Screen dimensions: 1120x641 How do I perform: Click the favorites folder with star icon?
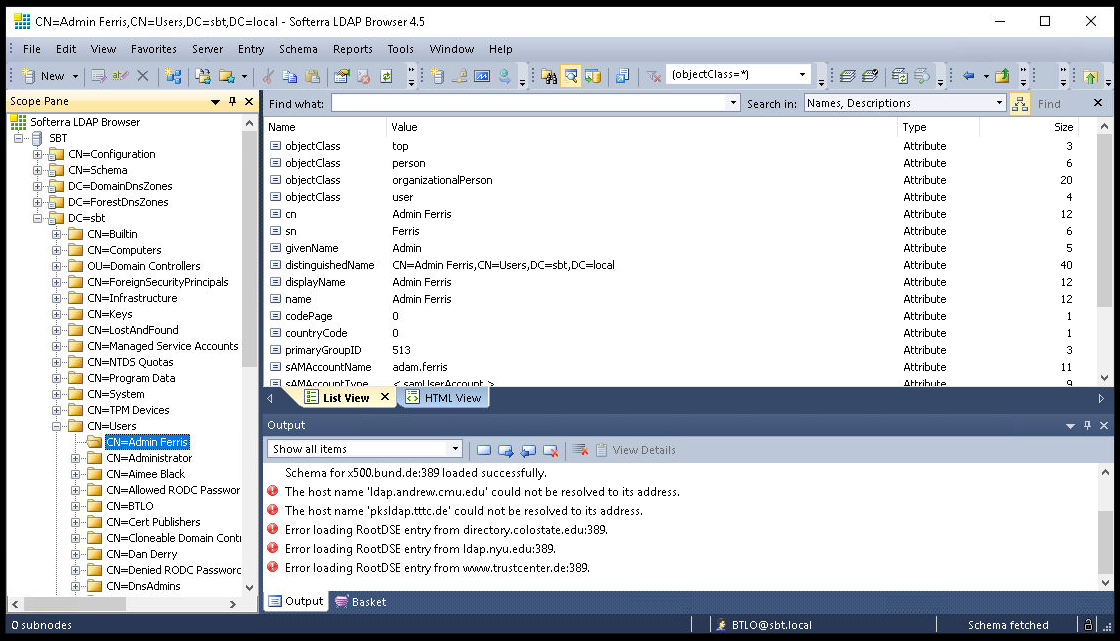(226, 76)
